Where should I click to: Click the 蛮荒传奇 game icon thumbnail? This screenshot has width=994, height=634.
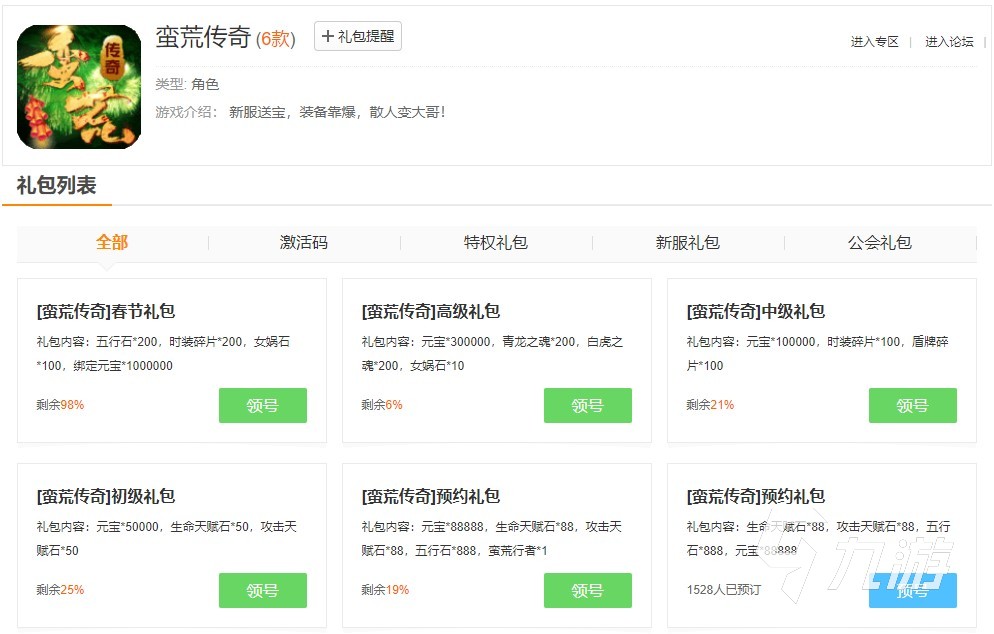pos(79,87)
